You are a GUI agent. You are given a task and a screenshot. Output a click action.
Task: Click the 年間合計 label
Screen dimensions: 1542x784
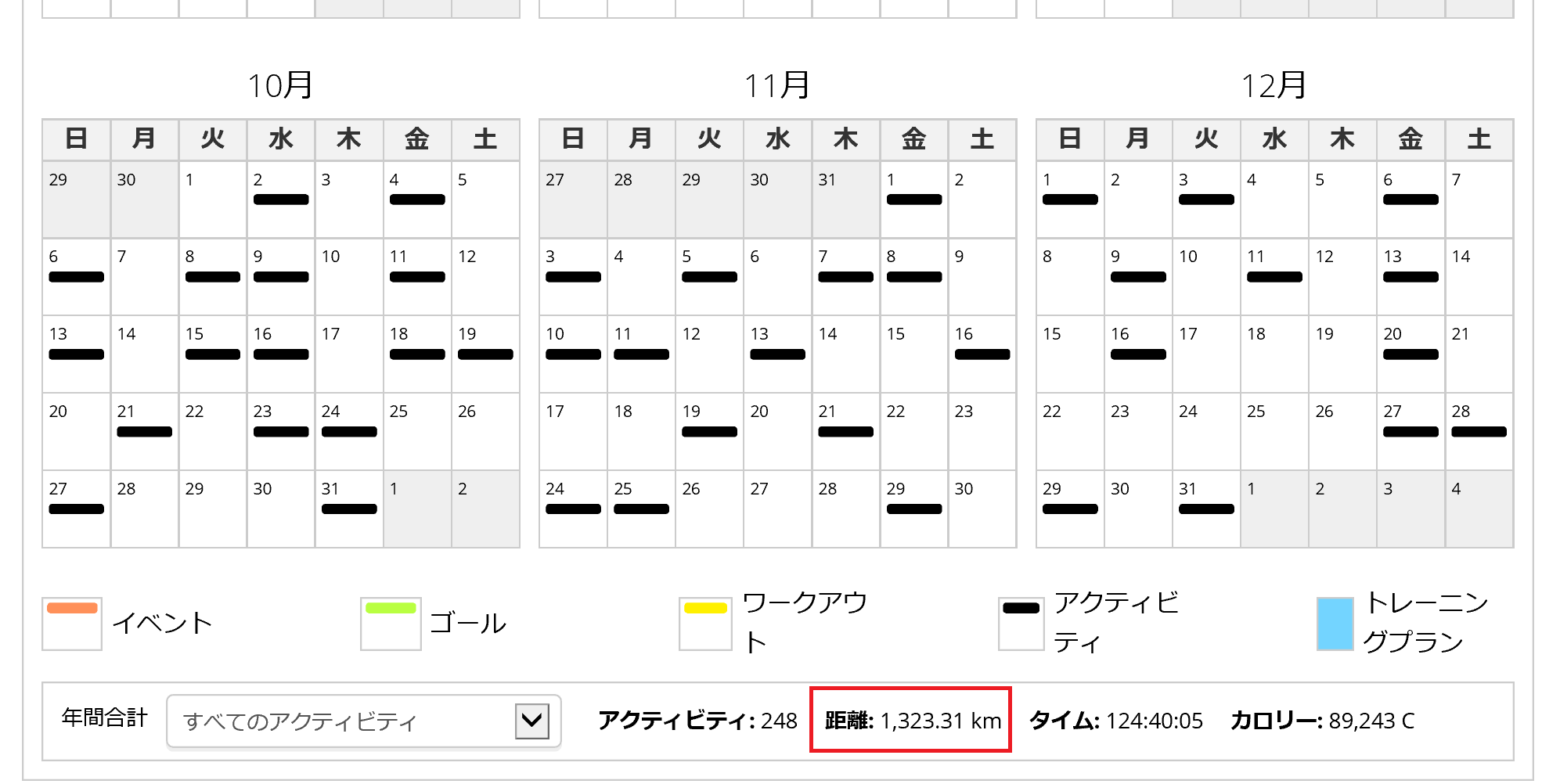coord(104,717)
